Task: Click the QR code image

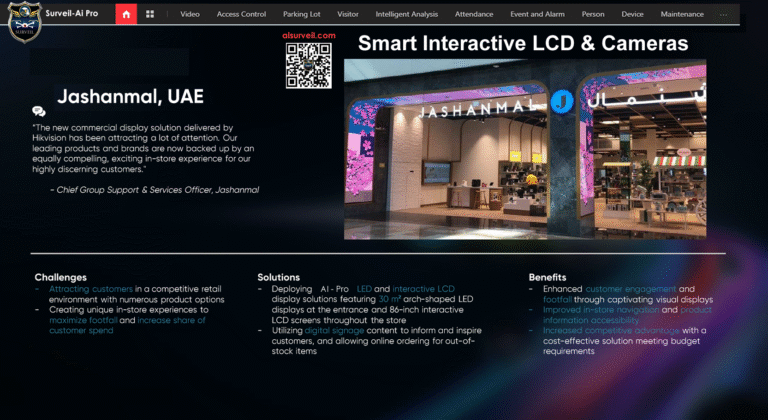Action: pyautogui.click(x=309, y=66)
